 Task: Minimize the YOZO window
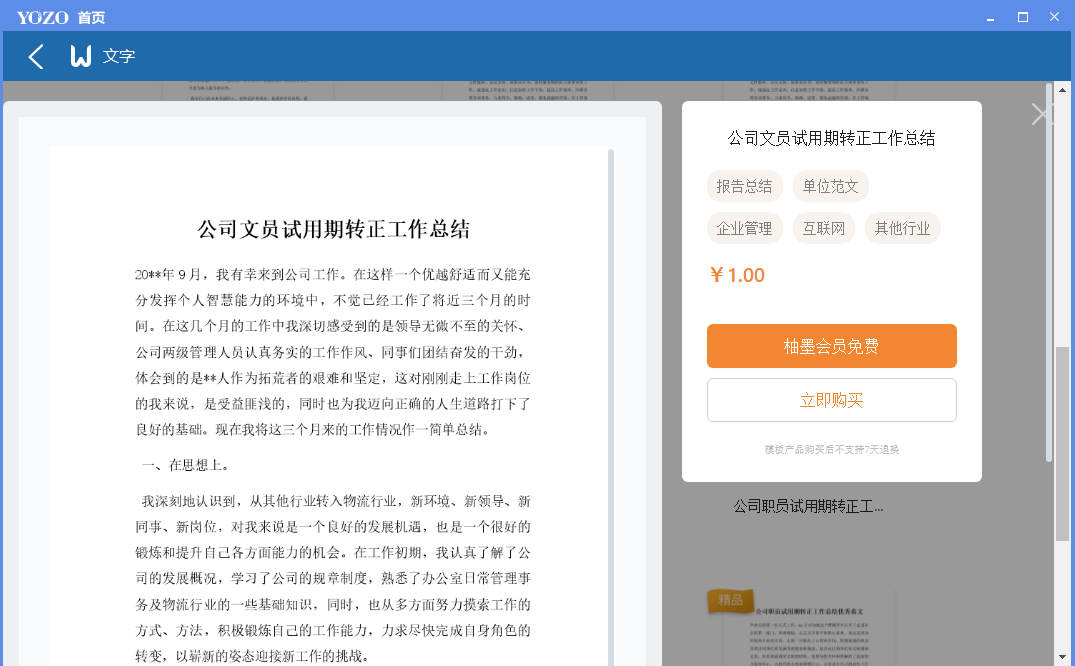point(989,17)
